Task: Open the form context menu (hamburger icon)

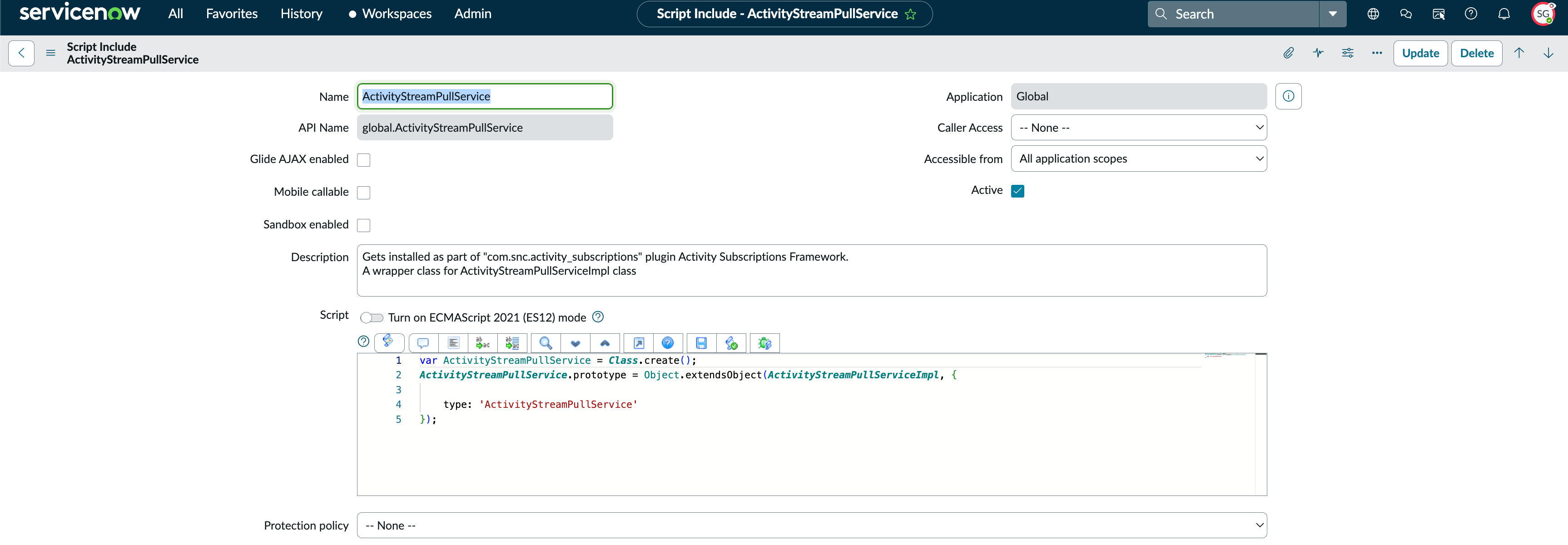Action: [50, 53]
